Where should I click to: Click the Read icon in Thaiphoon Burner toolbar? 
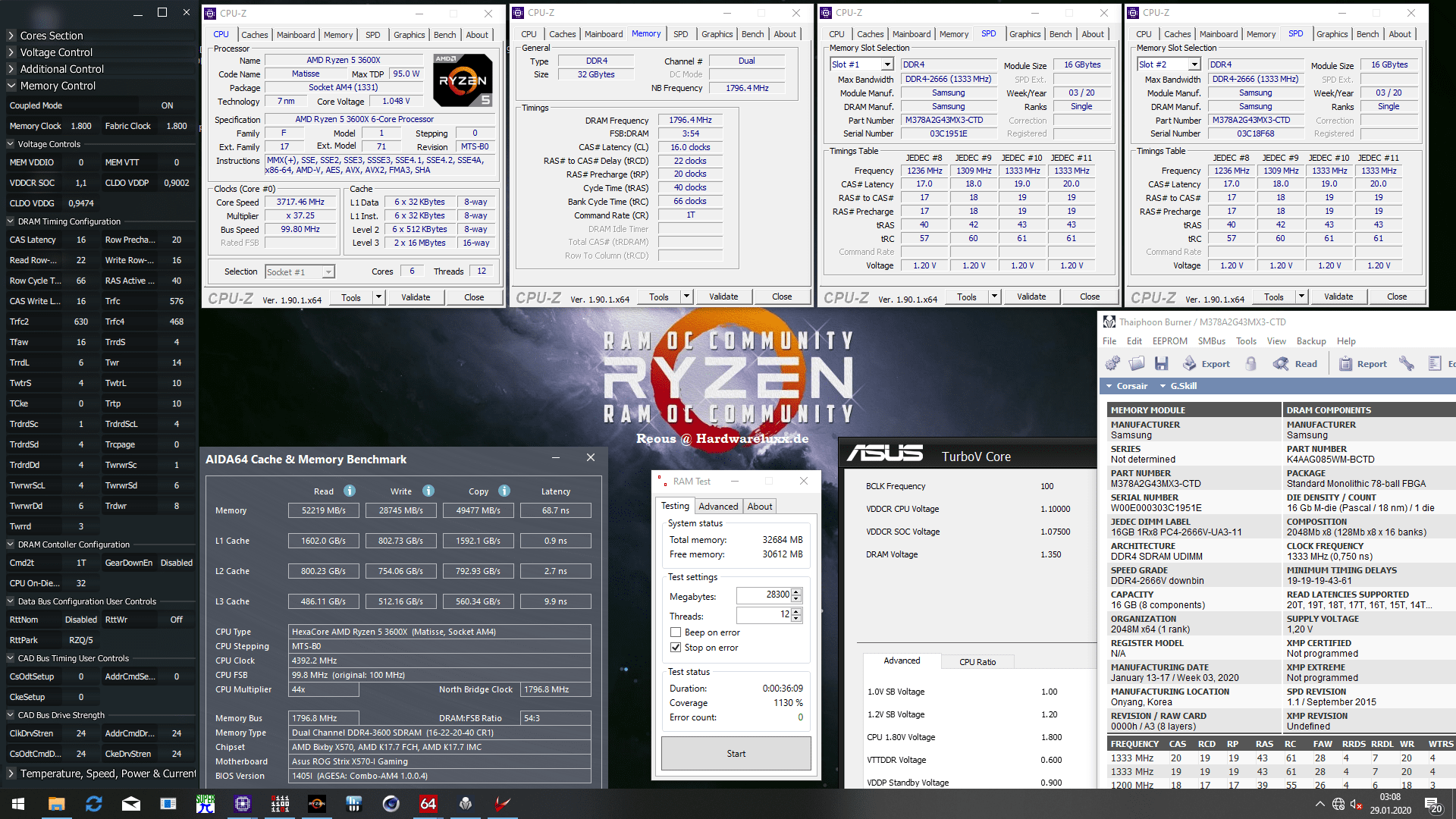pyautogui.click(x=1295, y=364)
